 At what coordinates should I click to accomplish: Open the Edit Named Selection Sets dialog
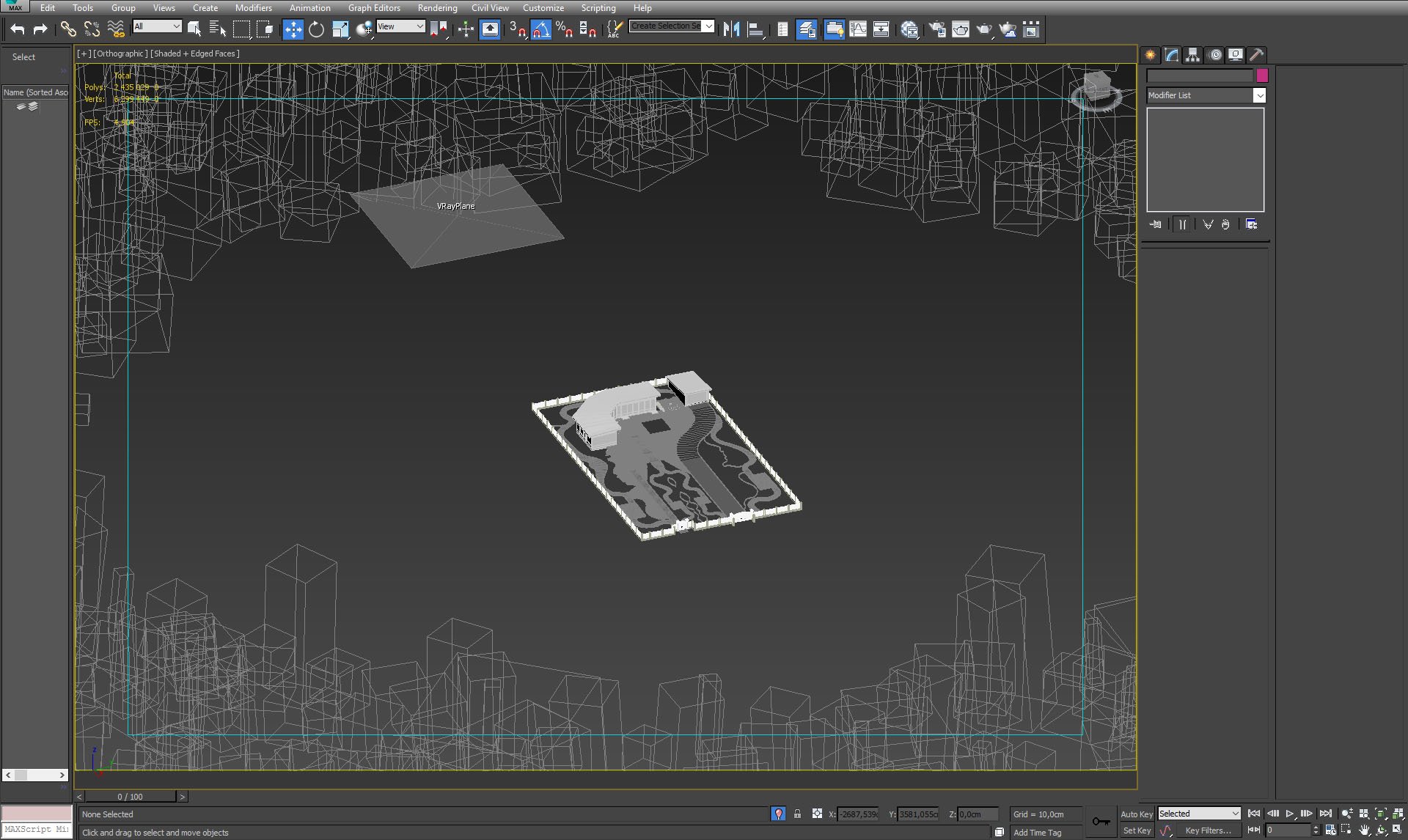click(x=615, y=29)
